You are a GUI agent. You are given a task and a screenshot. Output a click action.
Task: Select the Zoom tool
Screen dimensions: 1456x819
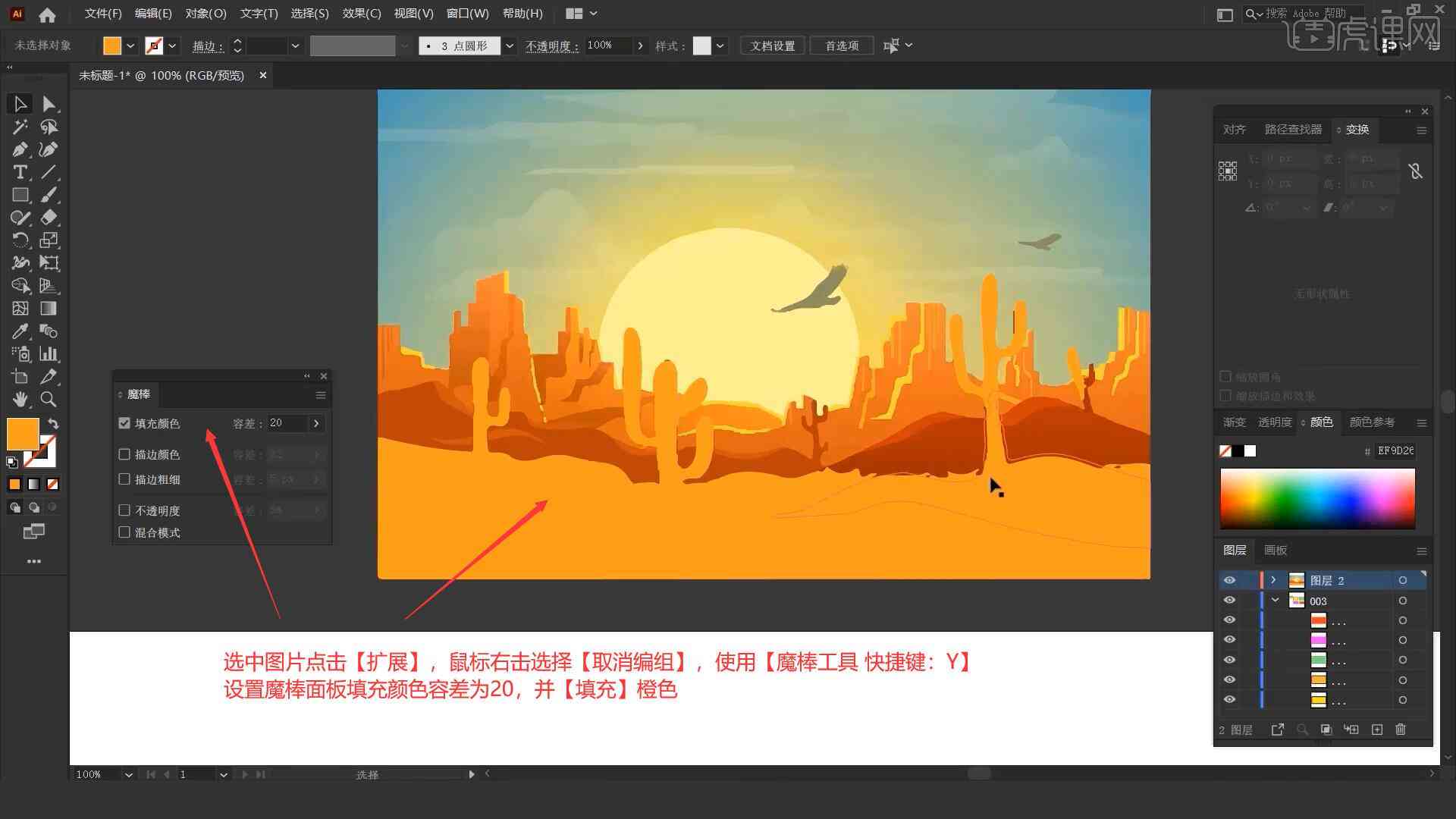[x=48, y=400]
